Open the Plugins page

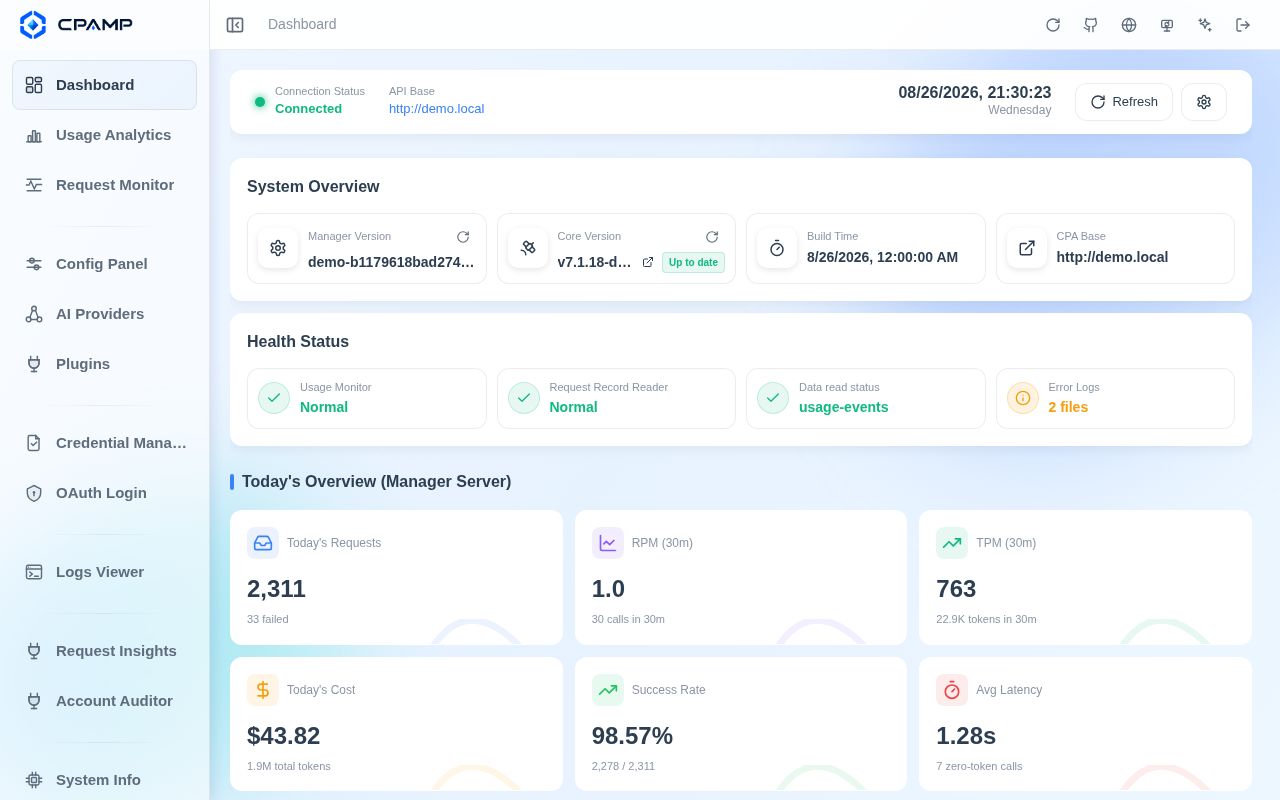104,364
